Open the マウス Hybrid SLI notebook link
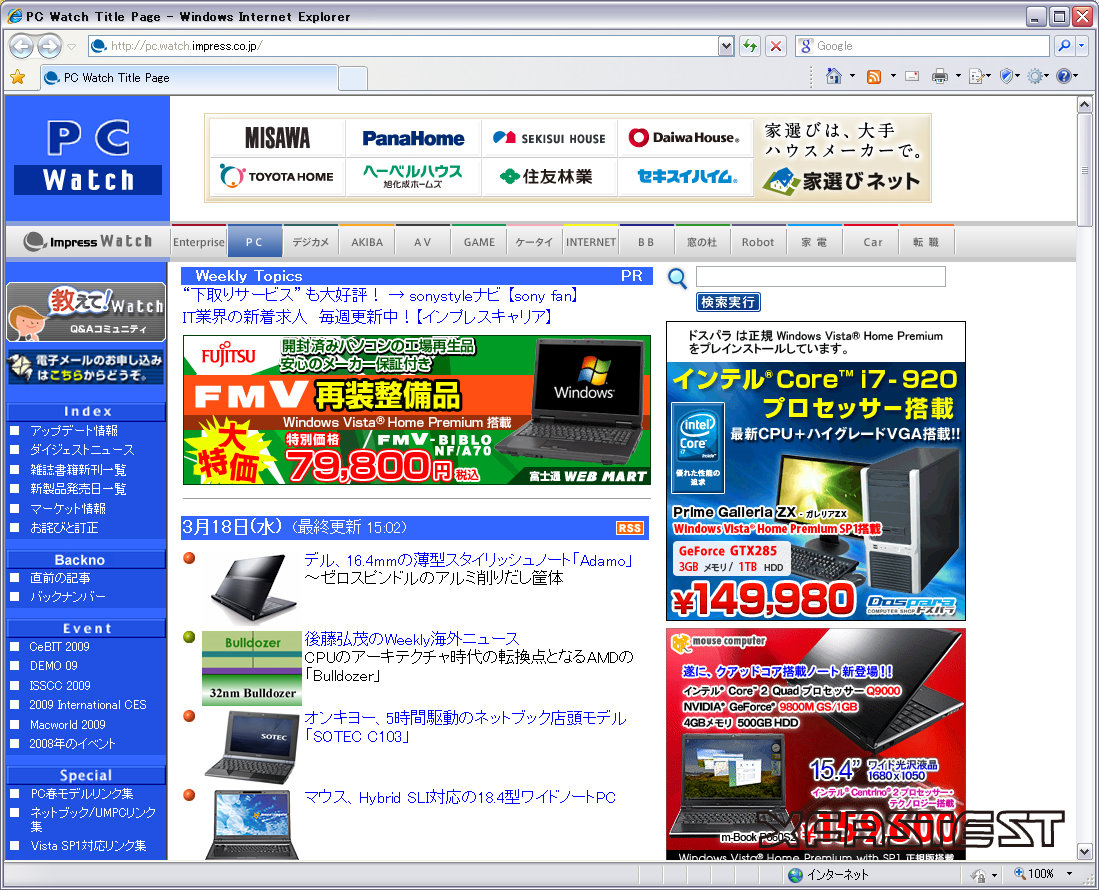 click(460, 797)
